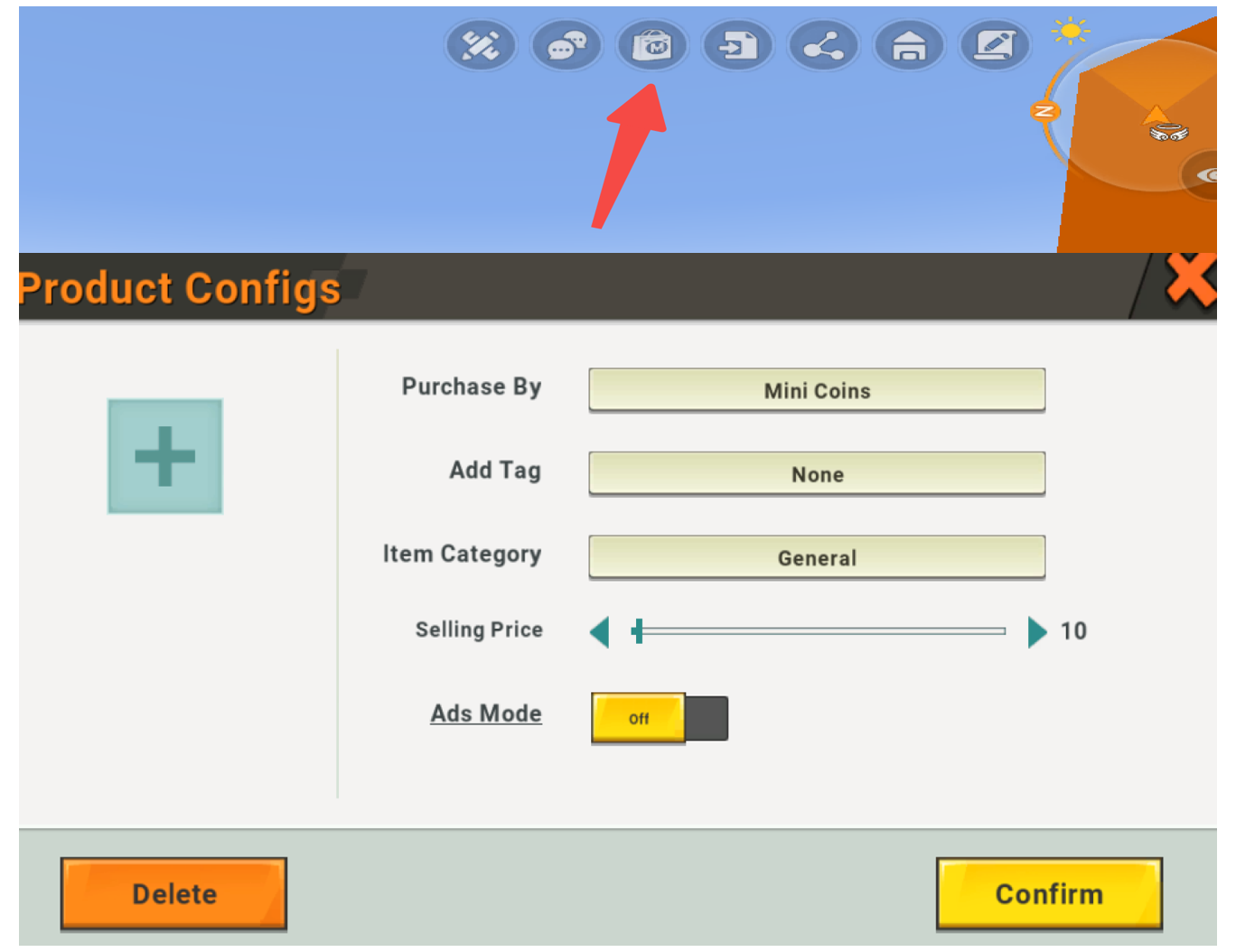The height and width of the screenshot is (952, 1236).
Task: Decrease selling price with left arrow
Action: click(600, 631)
